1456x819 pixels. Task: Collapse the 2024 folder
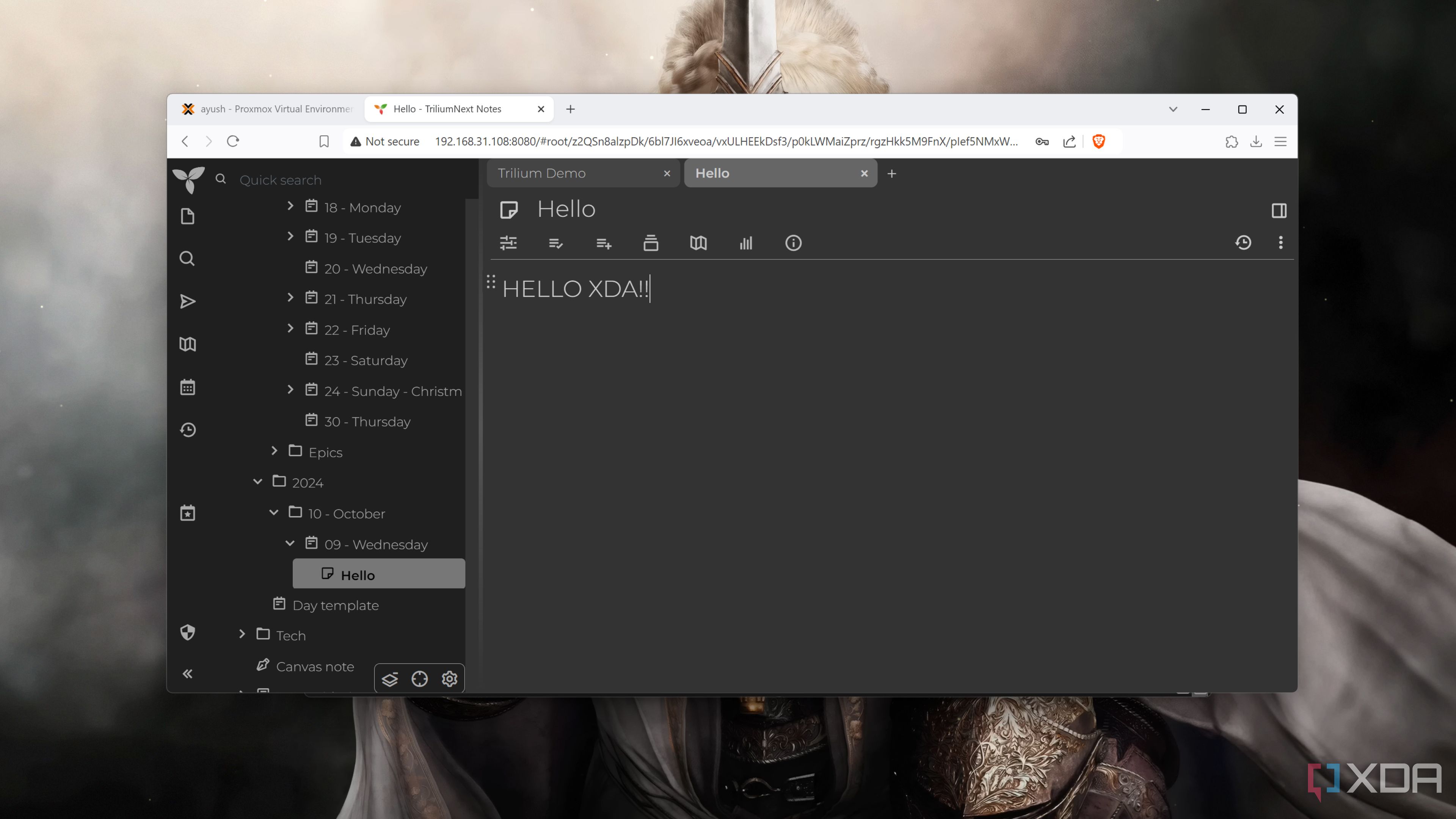coord(258,482)
